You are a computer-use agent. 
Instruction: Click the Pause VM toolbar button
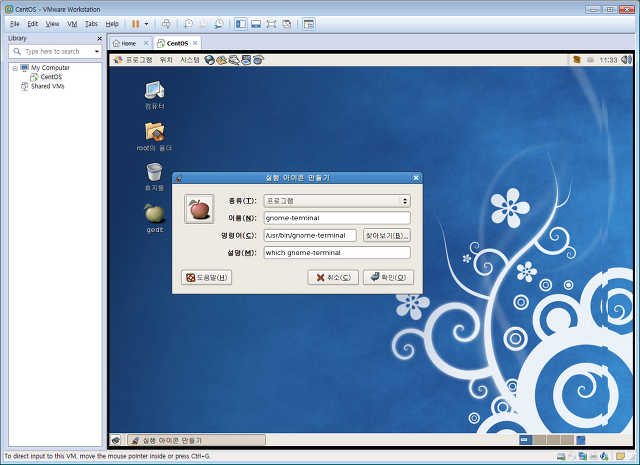(136, 24)
